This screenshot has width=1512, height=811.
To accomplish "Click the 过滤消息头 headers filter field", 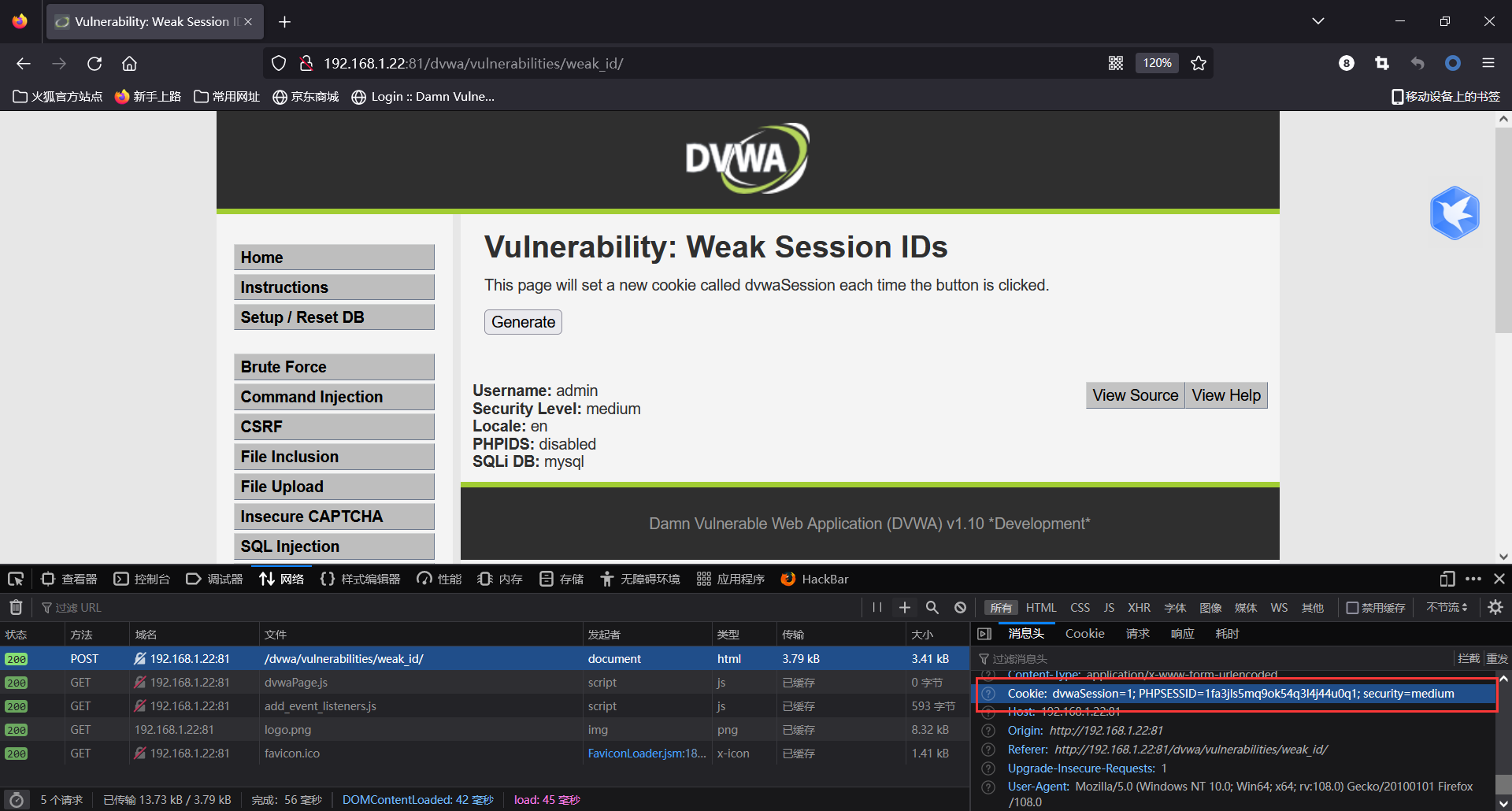I will pos(1213,659).
